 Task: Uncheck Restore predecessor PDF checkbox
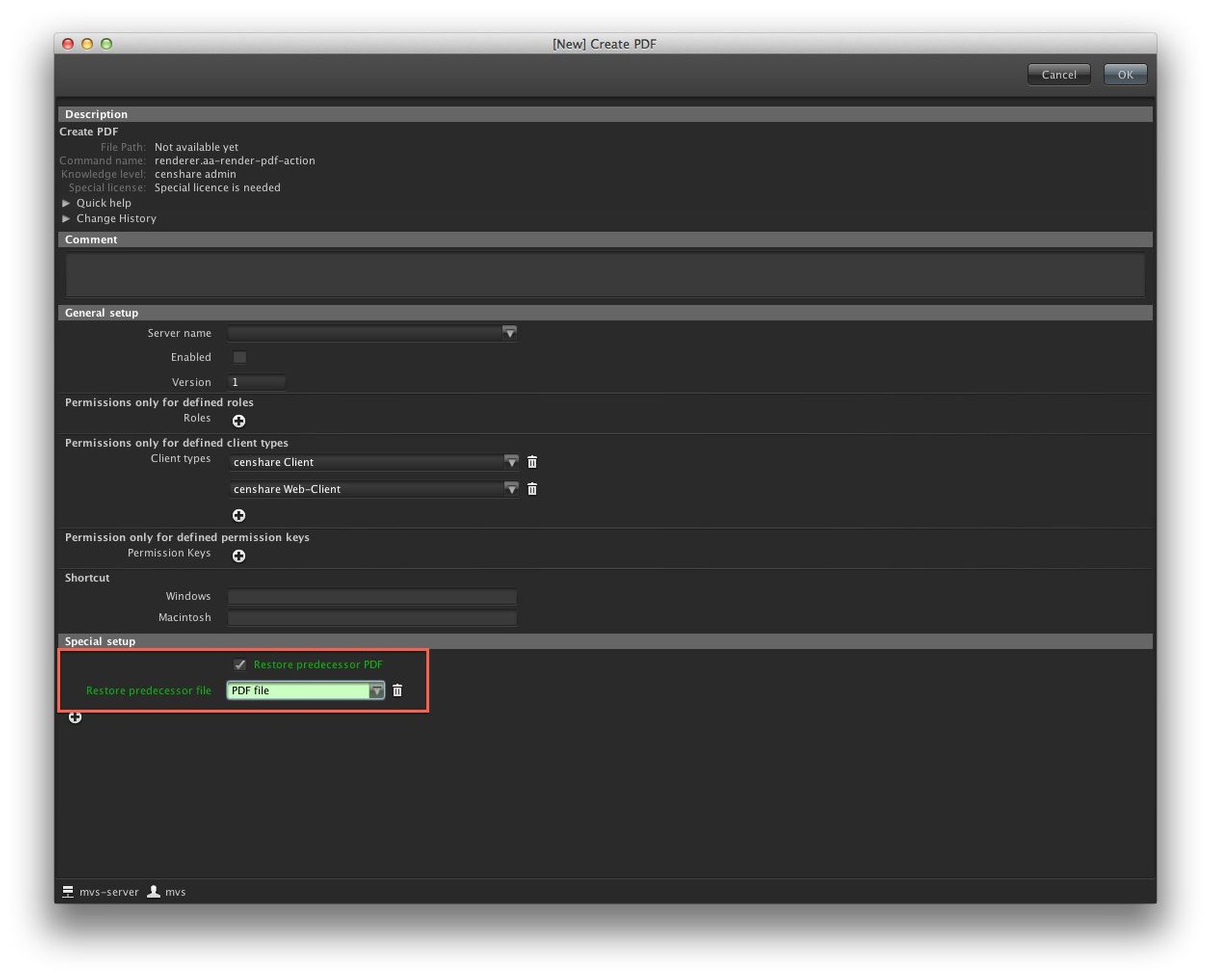click(x=240, y=664)
